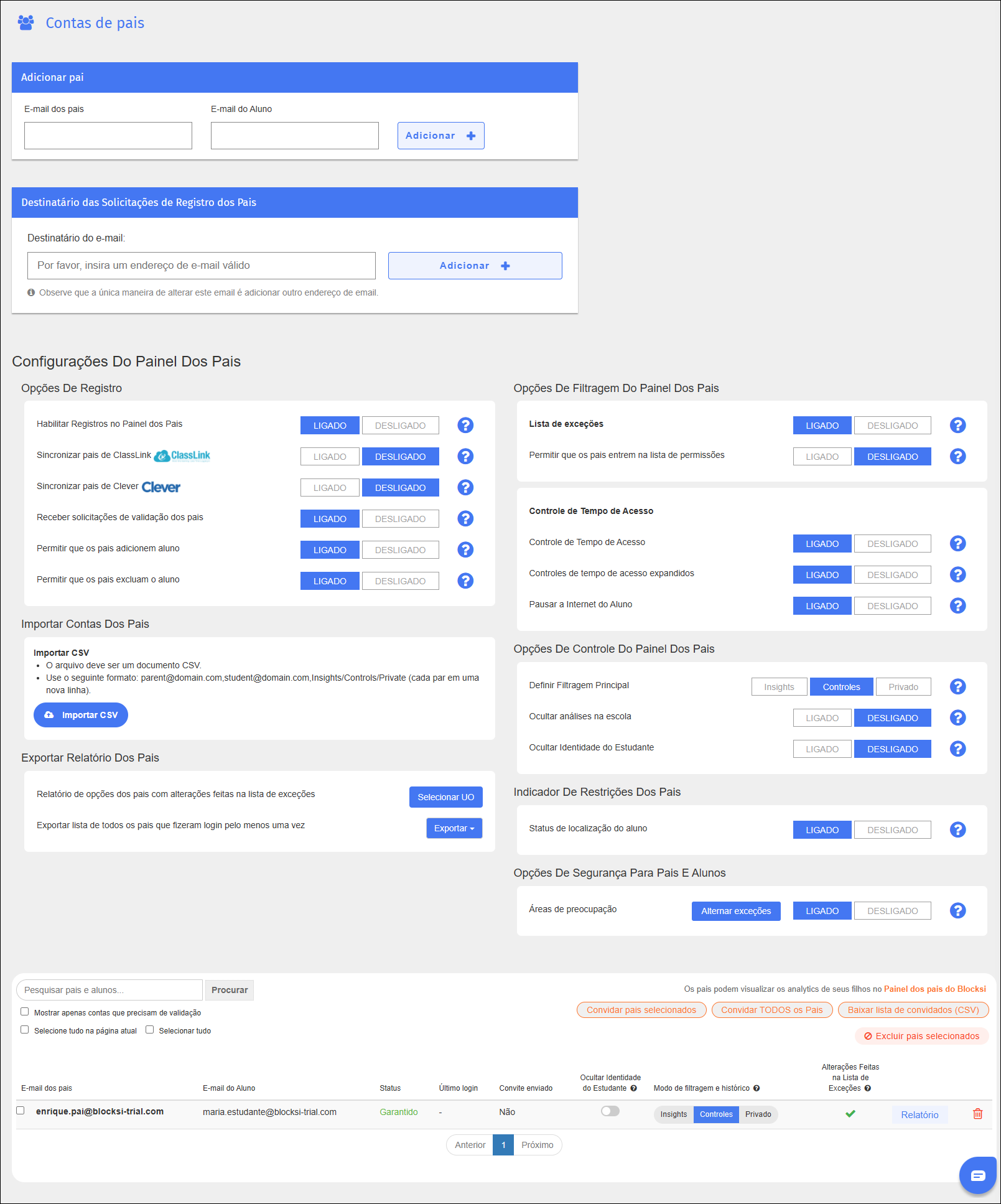Viewport: 1001px width, 1204px height.
Task: Click Adicionar in the Adicionar pai panel
Action: 441,136
